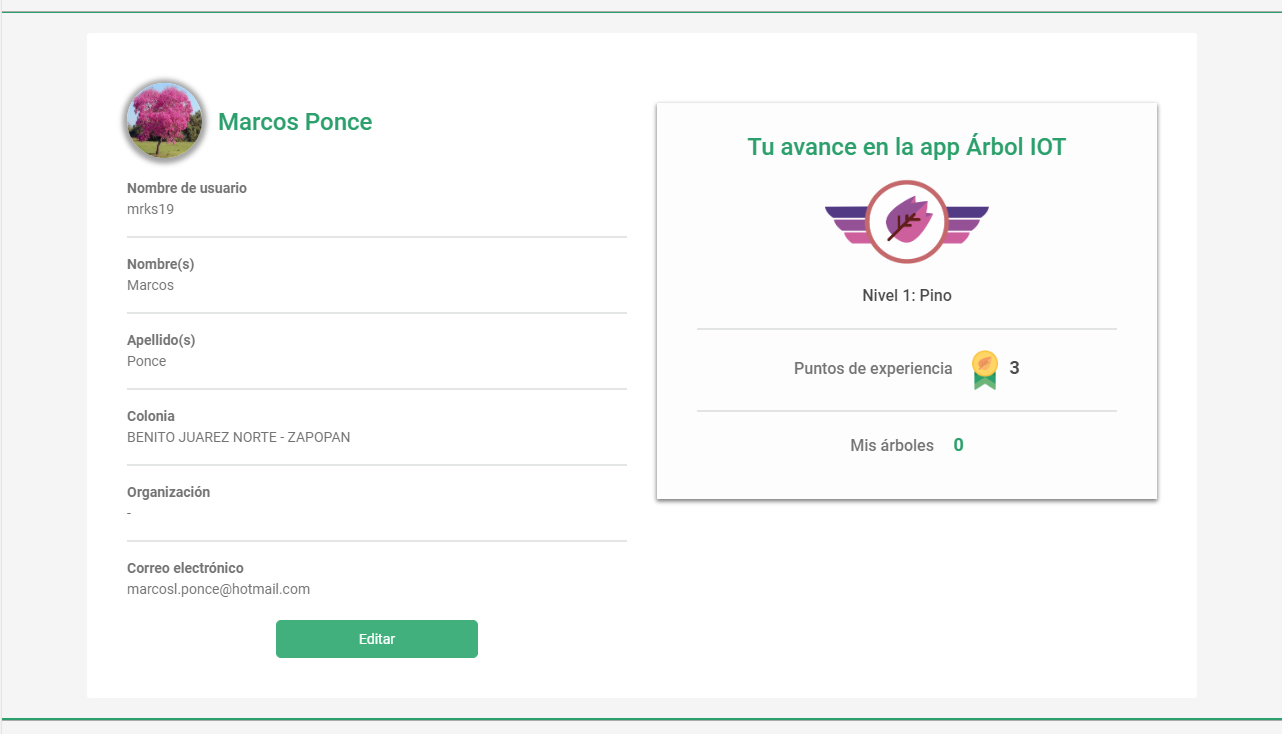Image resolution: width=1282 pixels, height=734 pixels.
Task: Click the Apellido(s) value Ponce
Action: [x=147, y=361]
